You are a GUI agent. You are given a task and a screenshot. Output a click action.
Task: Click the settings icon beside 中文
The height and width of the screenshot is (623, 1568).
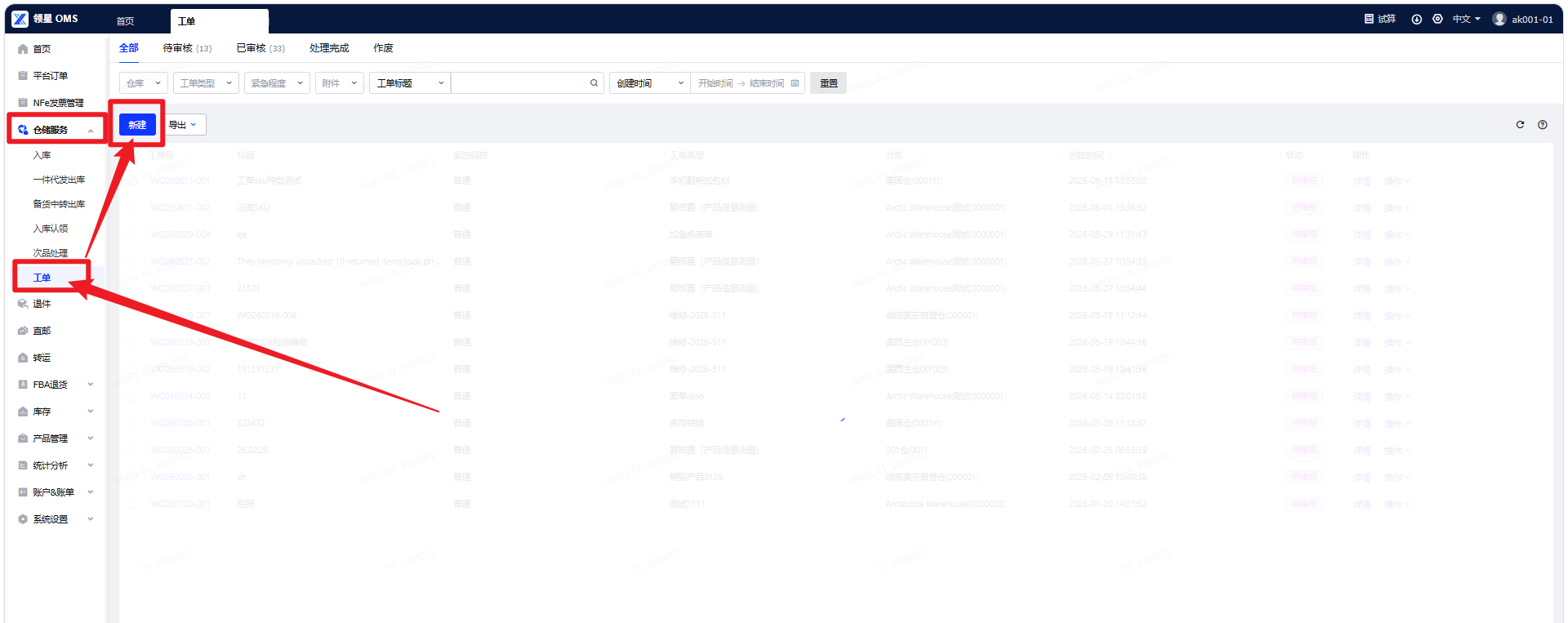[x=1437, y=19]
